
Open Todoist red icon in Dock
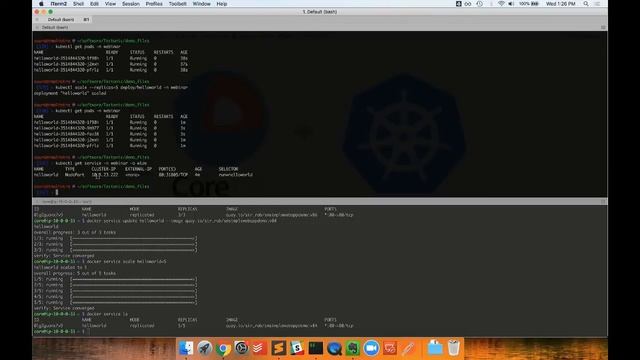click(260, 348)
